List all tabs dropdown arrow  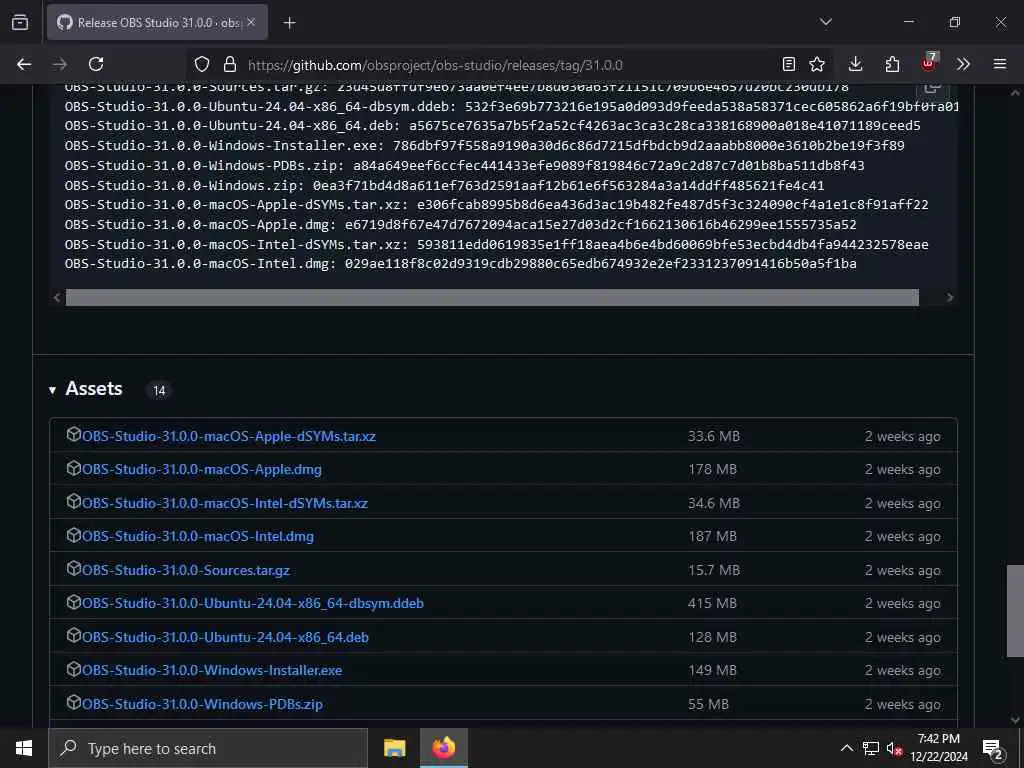click(825, 22)
